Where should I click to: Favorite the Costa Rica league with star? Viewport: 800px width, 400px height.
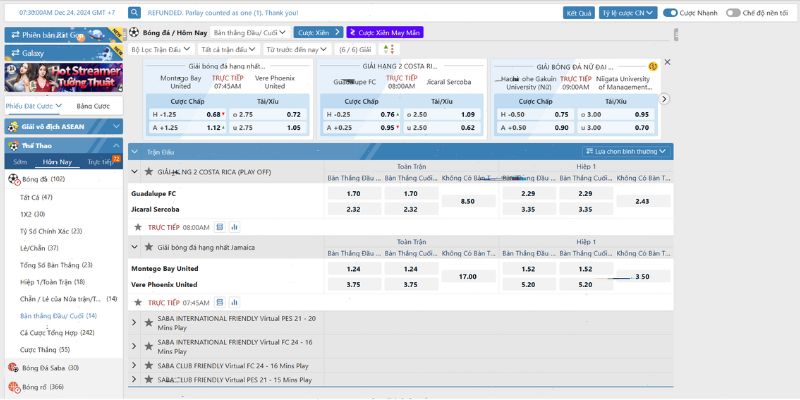(148, 172)
